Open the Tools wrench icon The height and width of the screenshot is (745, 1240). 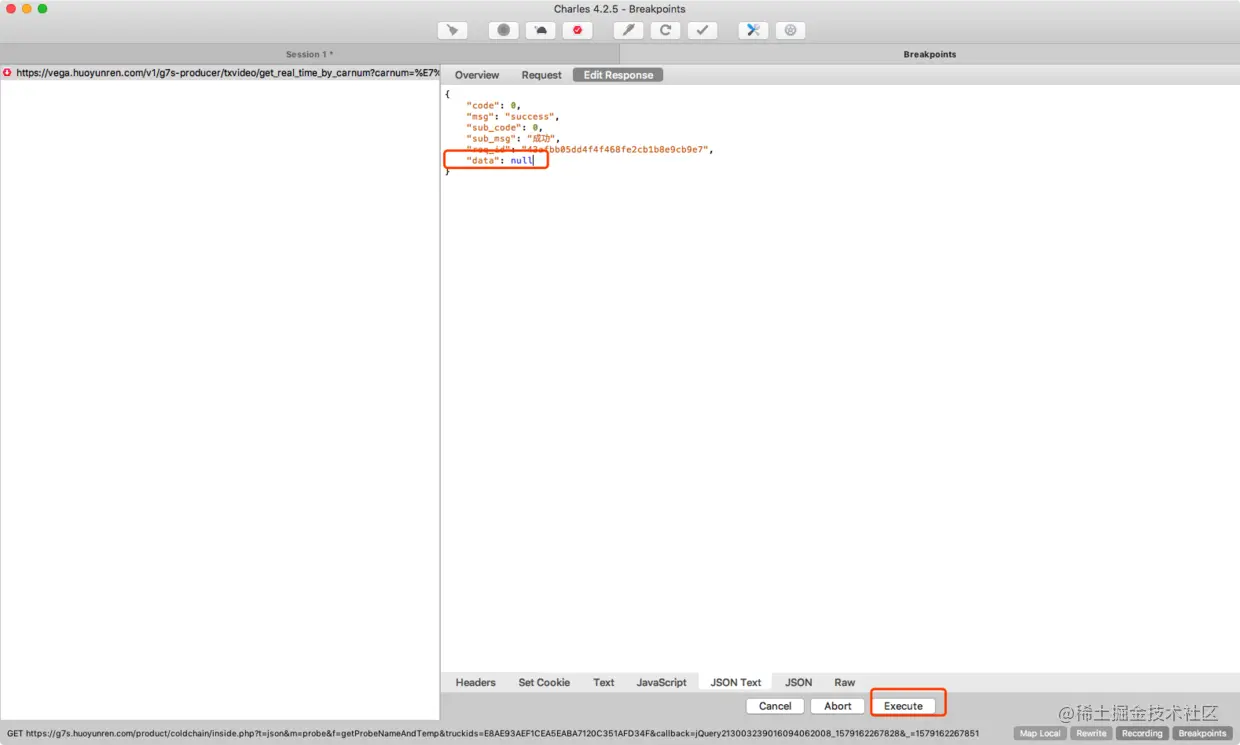753,30
